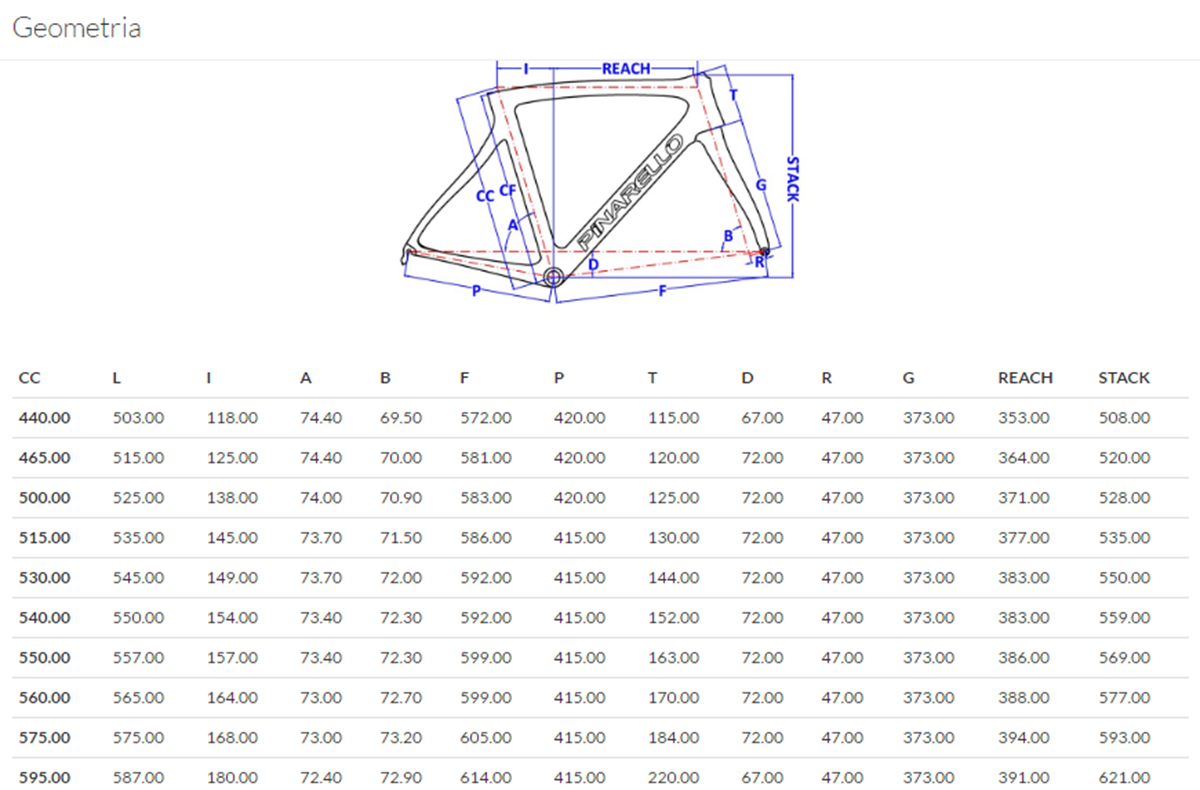The width and height of the screenshot is (1200, 790).
Task: Click B value 70.90 in the 500.00 row
Action: (x=401, y=498)
